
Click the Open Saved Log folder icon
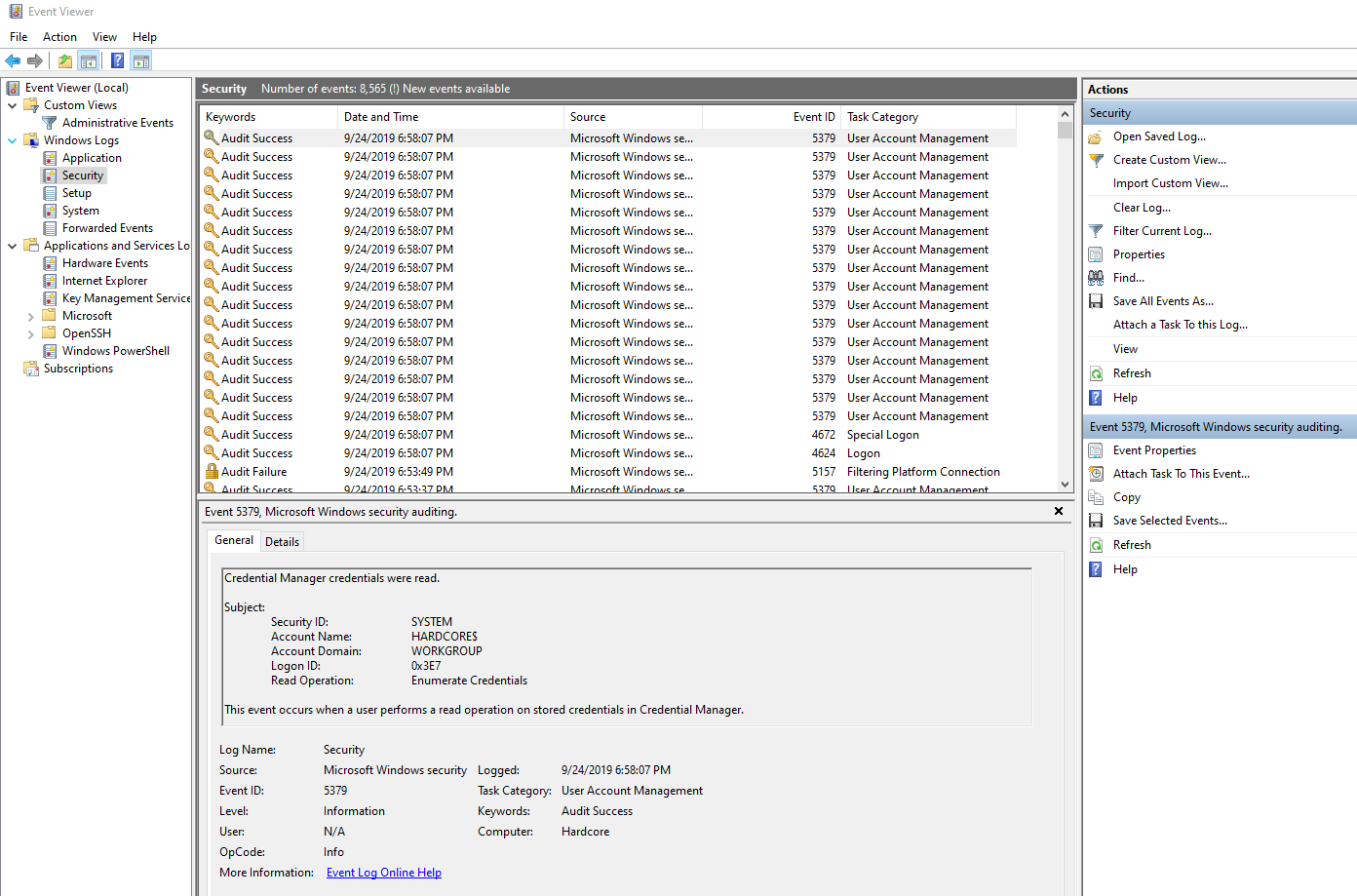[x=1096, y=136]
